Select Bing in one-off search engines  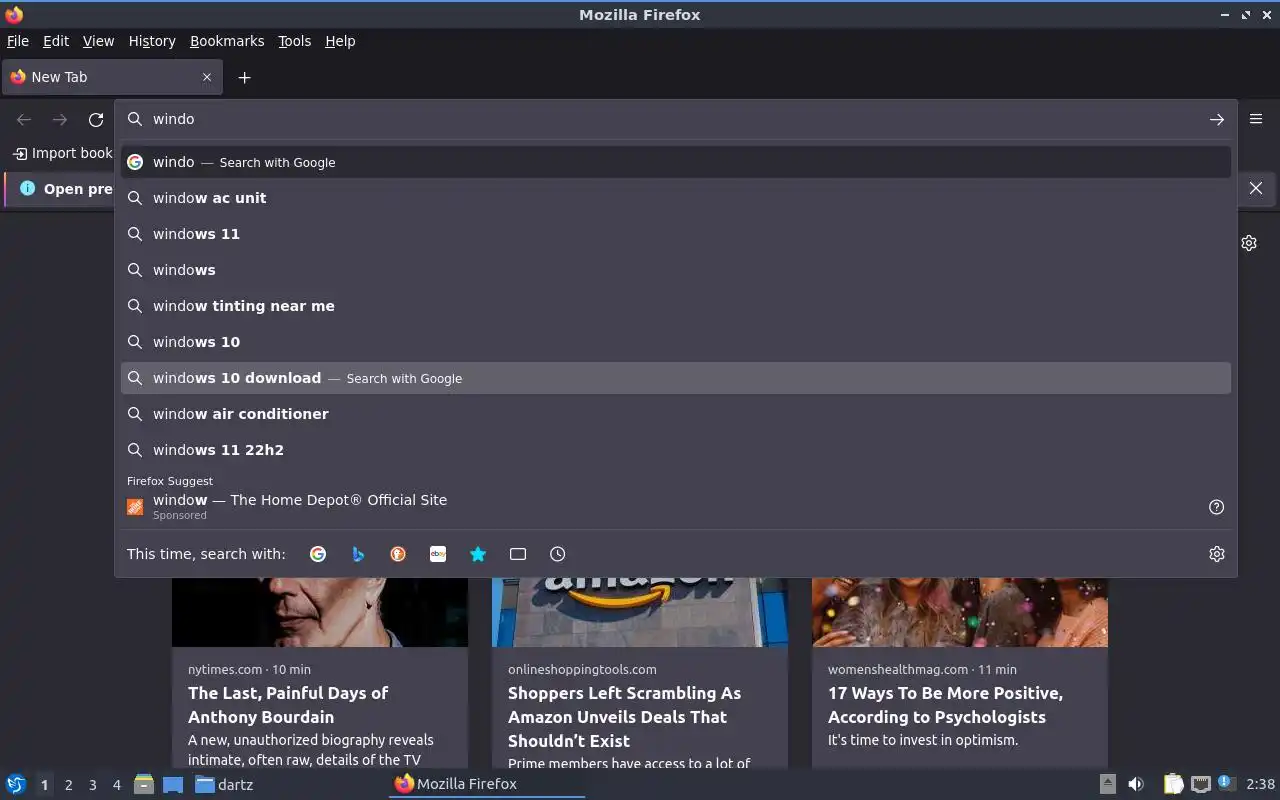click(358, 554)
